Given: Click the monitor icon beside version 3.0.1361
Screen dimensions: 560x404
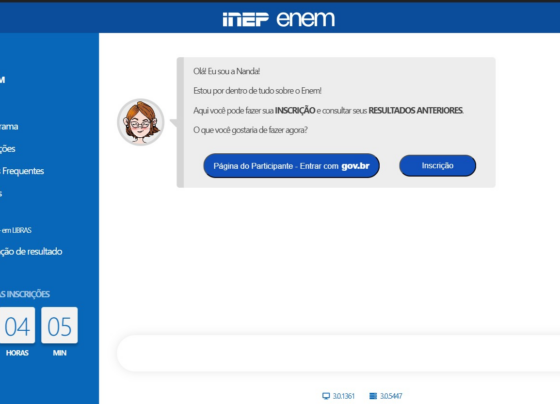Looking at the screenshot, I should point(326,396).
